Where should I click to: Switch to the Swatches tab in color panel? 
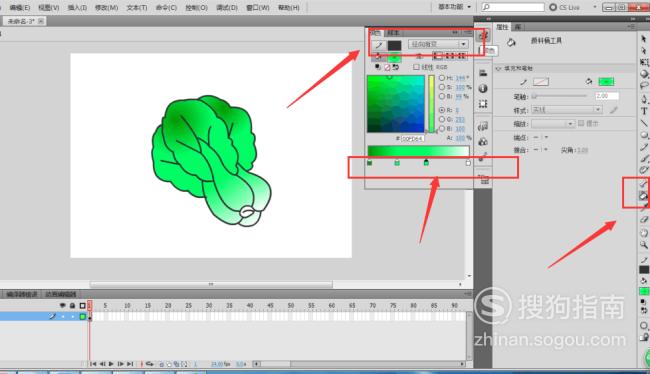[393, 32]
